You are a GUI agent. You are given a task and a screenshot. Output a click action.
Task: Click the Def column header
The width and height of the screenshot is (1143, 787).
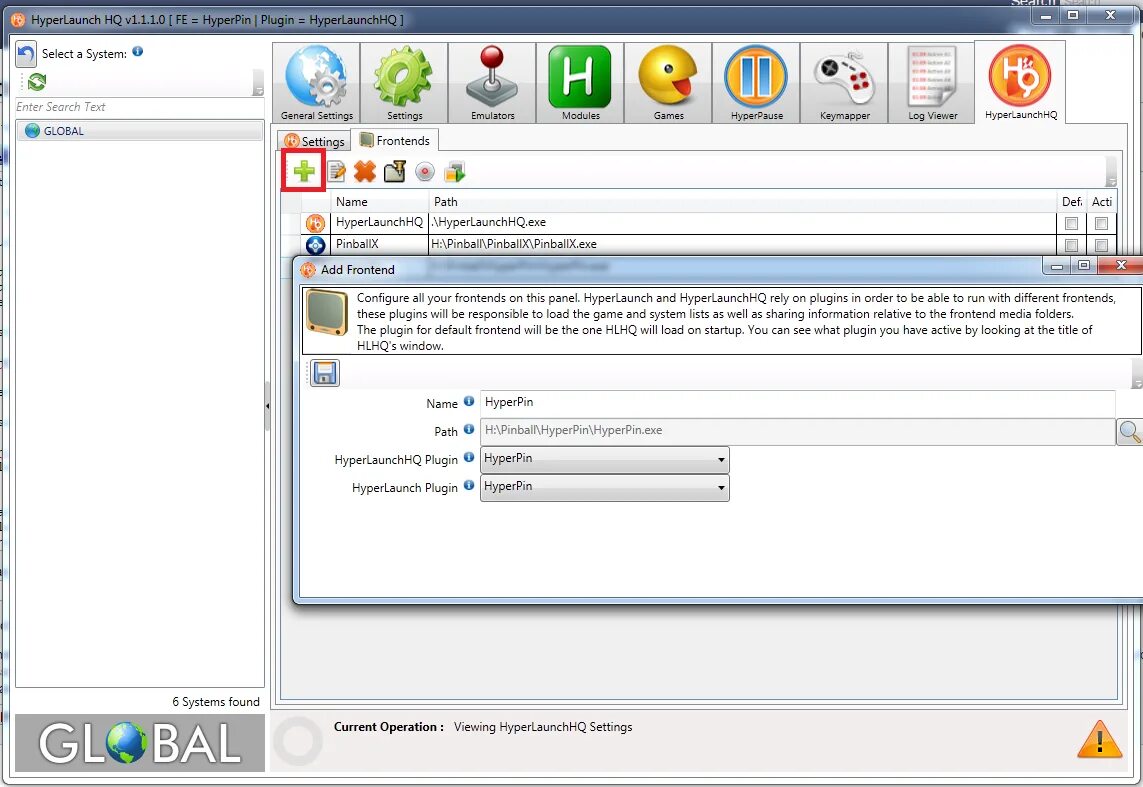pos(1072,202)
